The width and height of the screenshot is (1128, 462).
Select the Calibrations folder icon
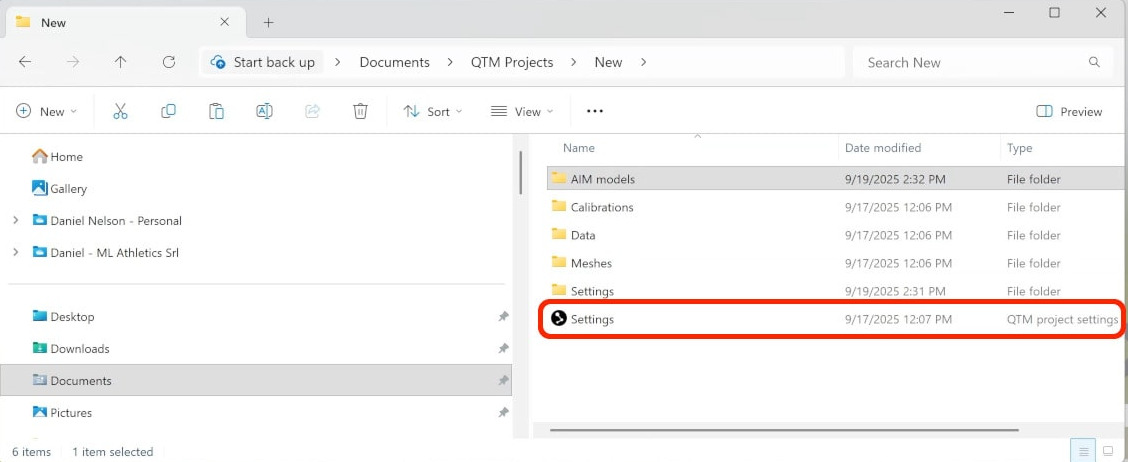[559, 207]
